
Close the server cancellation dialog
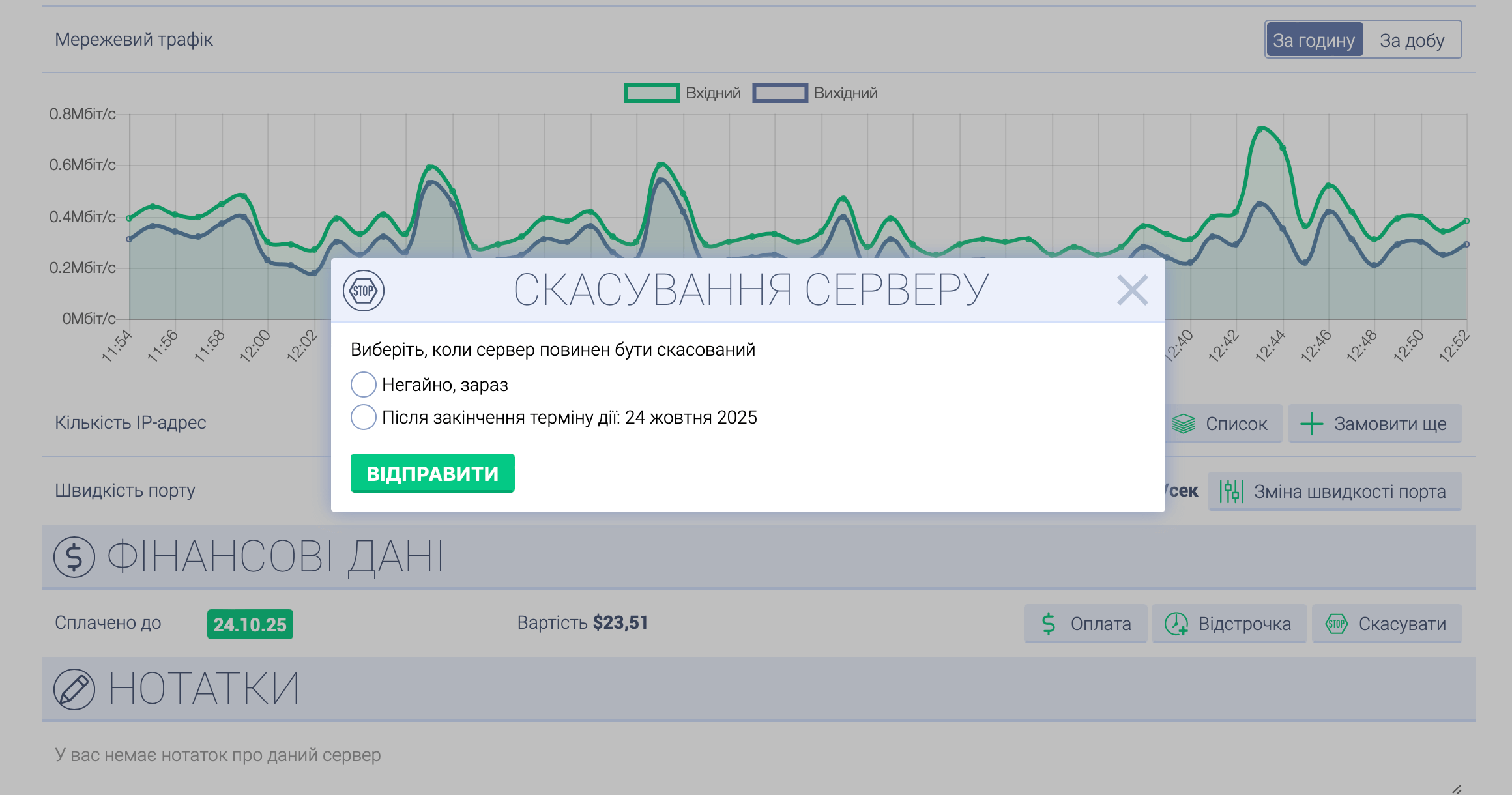1132,290
